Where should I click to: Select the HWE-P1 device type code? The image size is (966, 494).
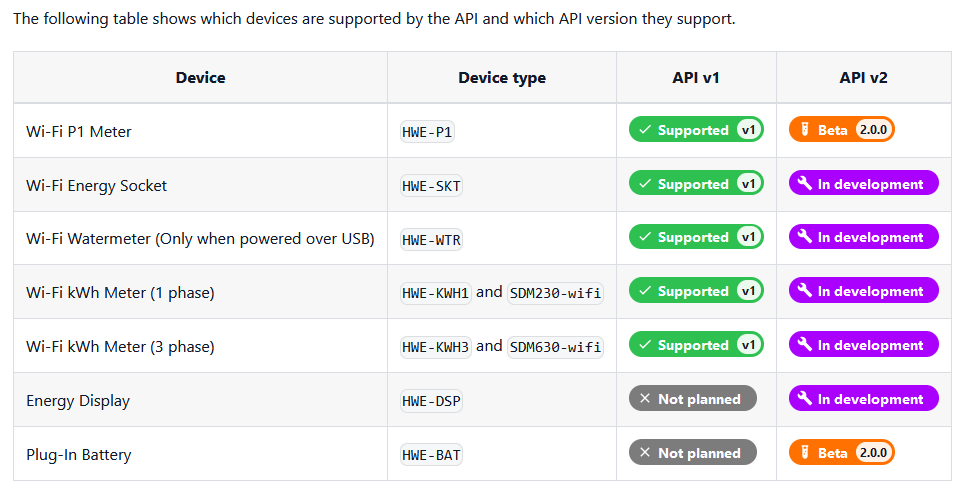click(x=428, y=132)
